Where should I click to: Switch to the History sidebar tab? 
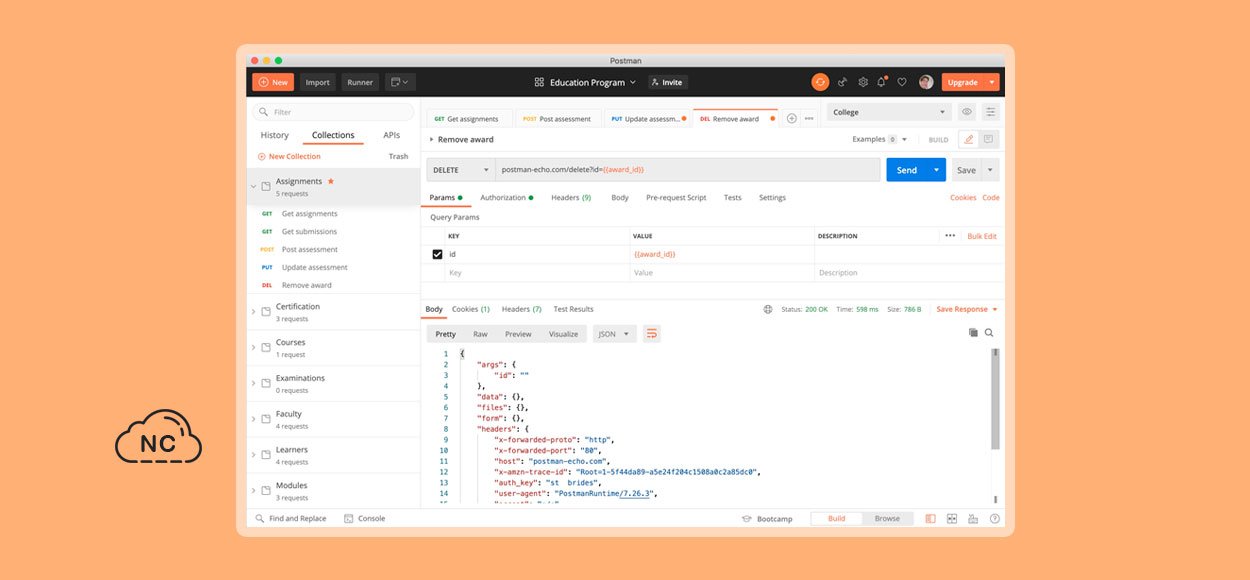274,135
